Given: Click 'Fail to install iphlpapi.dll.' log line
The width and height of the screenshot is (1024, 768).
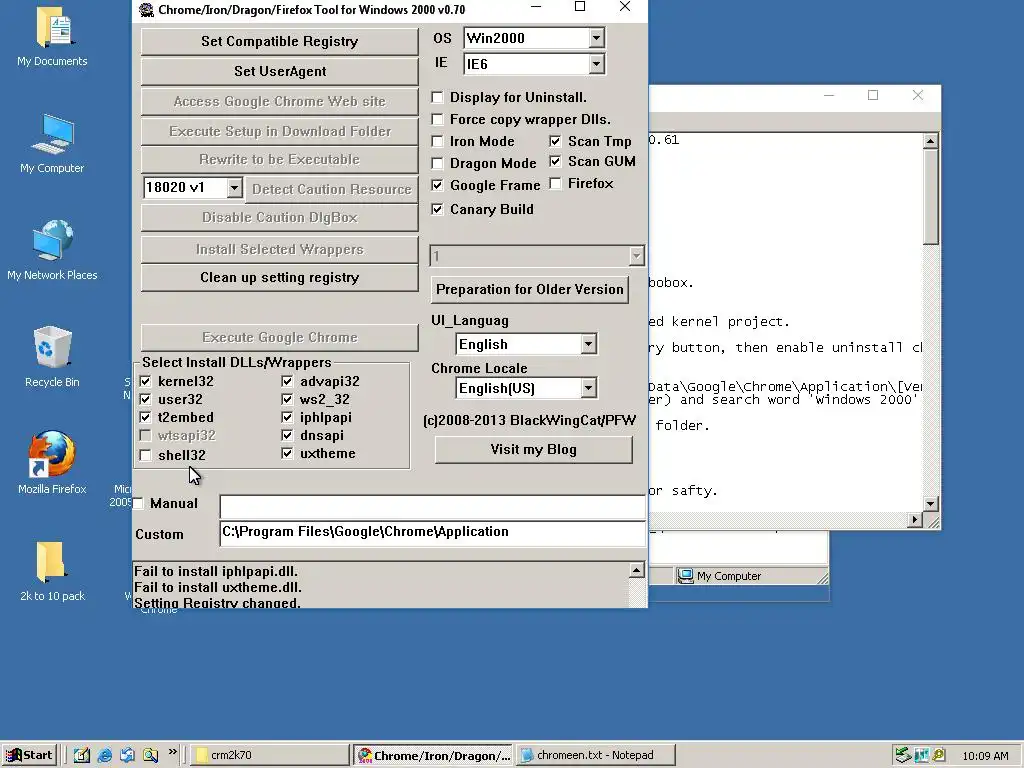Looking at the screenshot, I should pyautogui.click(x=216, y=571).
